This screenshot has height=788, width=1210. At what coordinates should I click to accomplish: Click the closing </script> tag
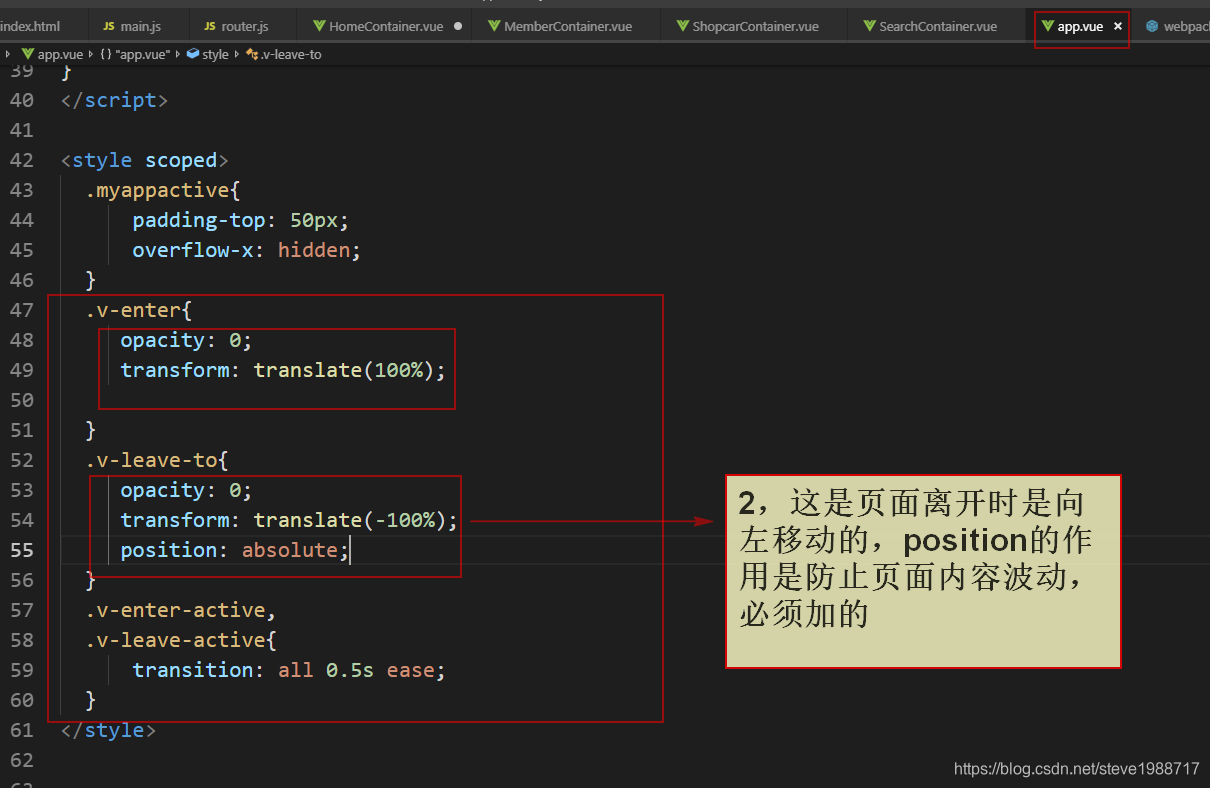(x=114, y=100)
